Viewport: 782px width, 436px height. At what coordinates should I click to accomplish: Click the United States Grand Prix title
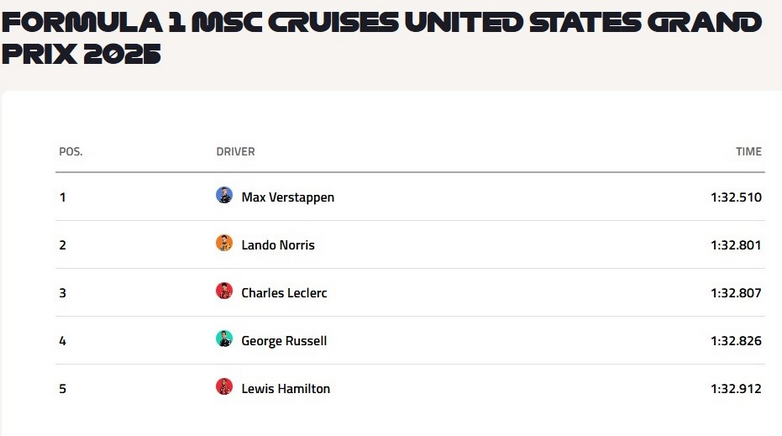(x=380, y=38)
